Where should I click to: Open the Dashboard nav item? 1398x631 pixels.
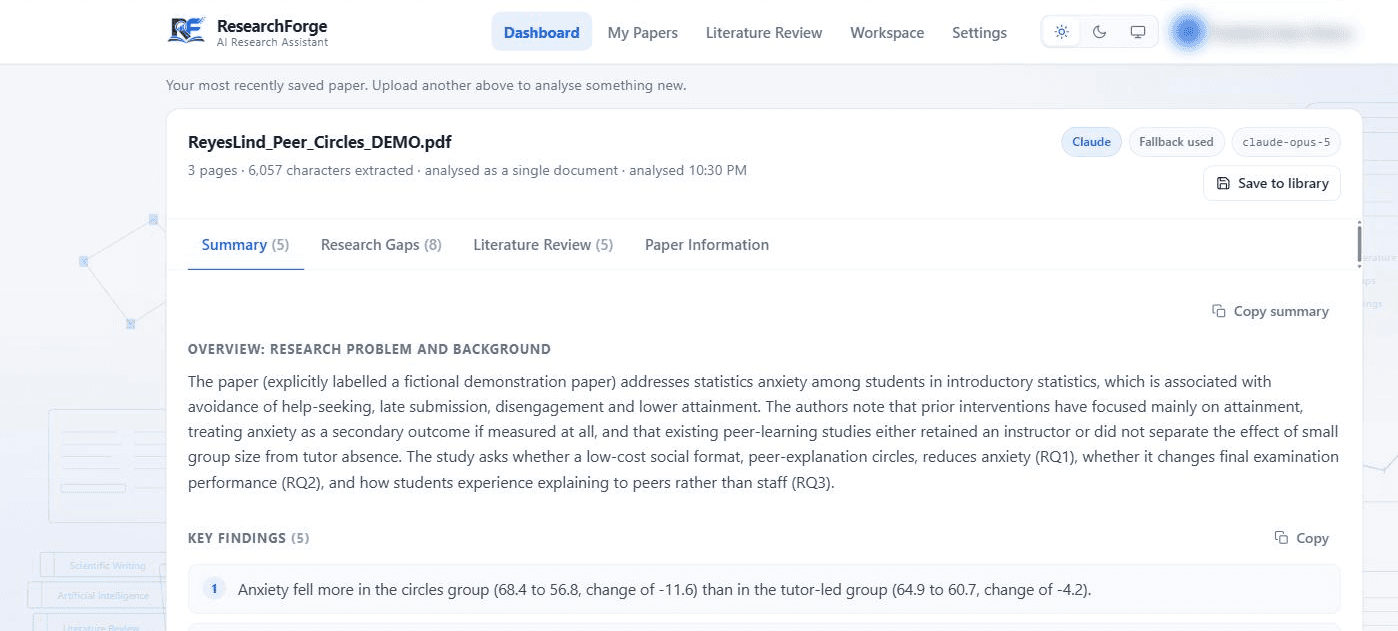point(541,32)
